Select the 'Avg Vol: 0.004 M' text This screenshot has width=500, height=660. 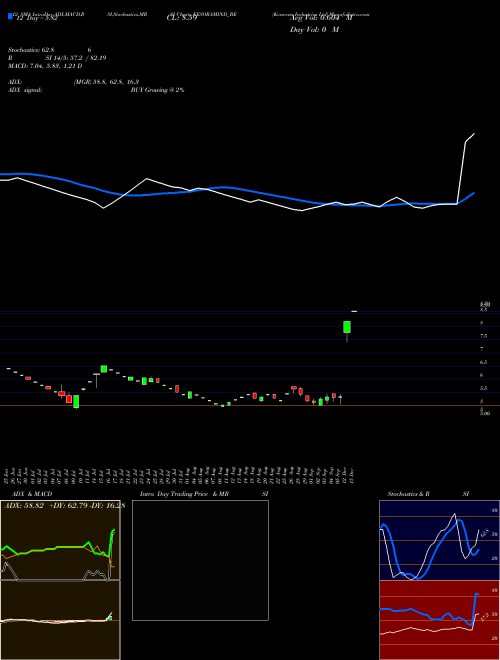coord(321,18)
